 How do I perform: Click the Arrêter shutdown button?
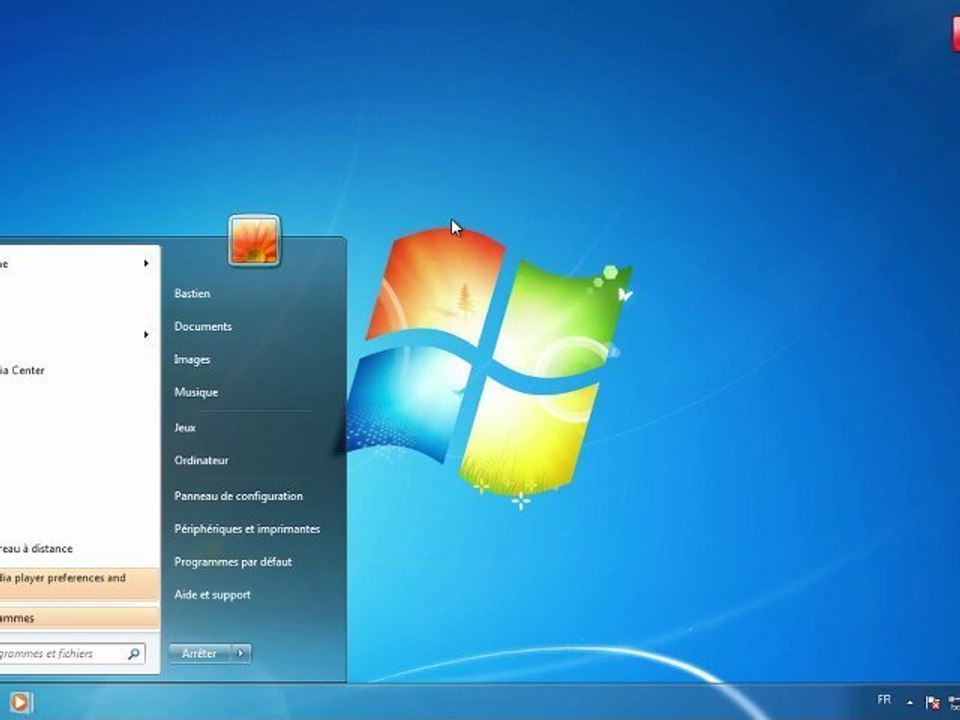[x=200, y=653]
